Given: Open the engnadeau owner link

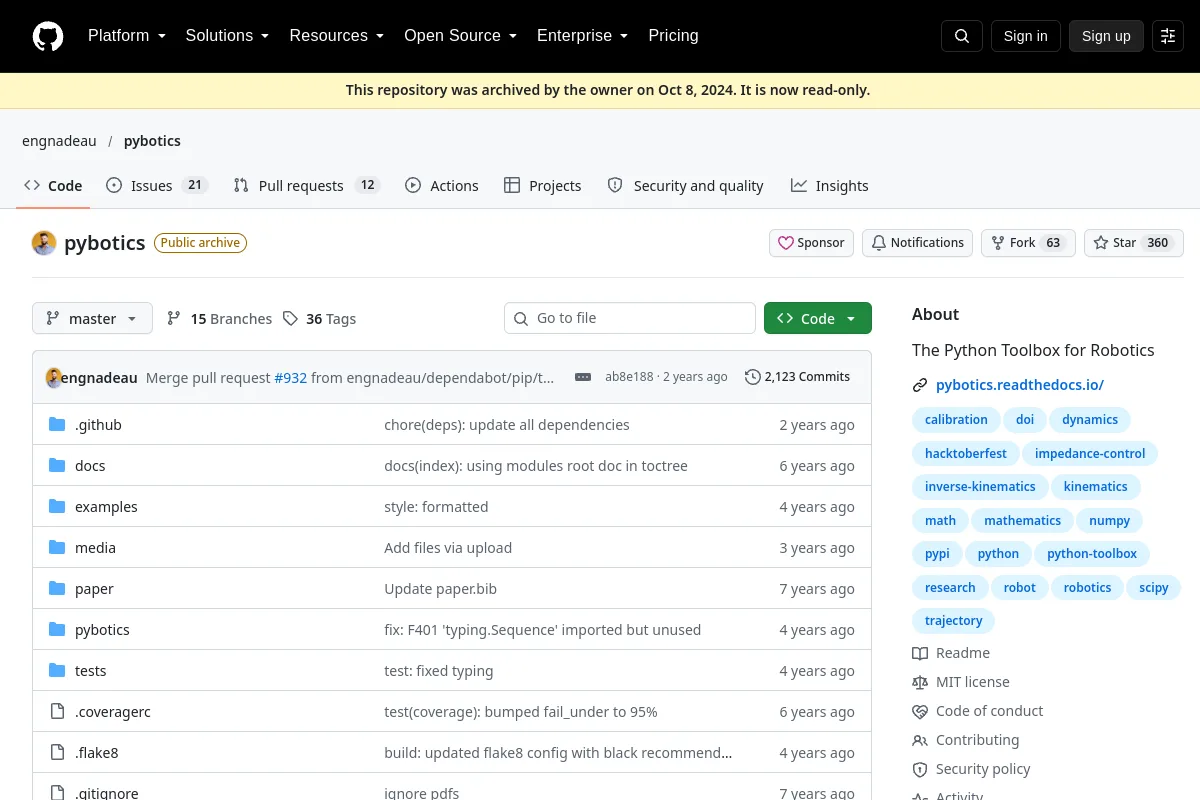Looking at the screenshot, I should click(59, 141).
